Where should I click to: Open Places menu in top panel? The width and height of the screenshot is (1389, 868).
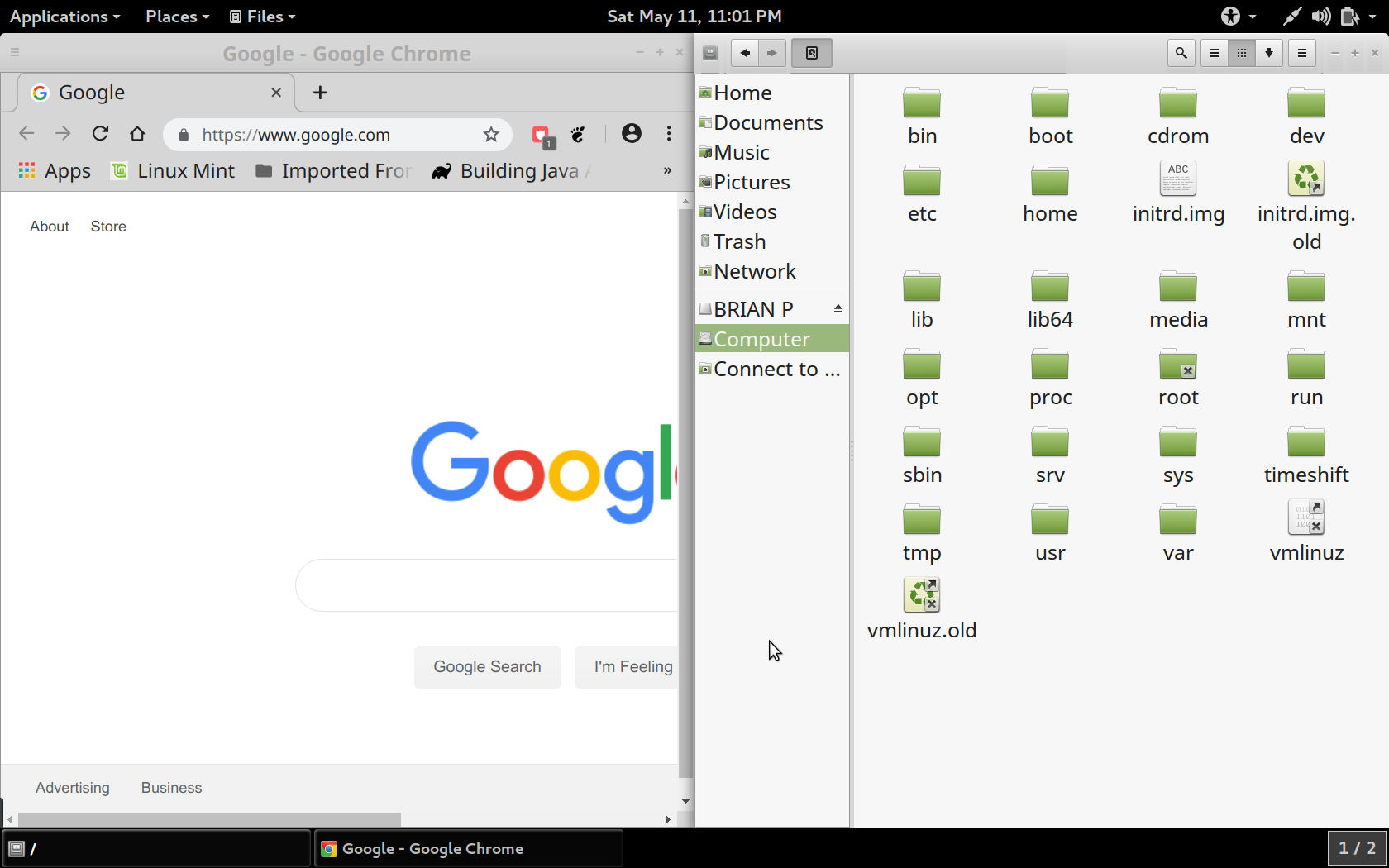177,17
